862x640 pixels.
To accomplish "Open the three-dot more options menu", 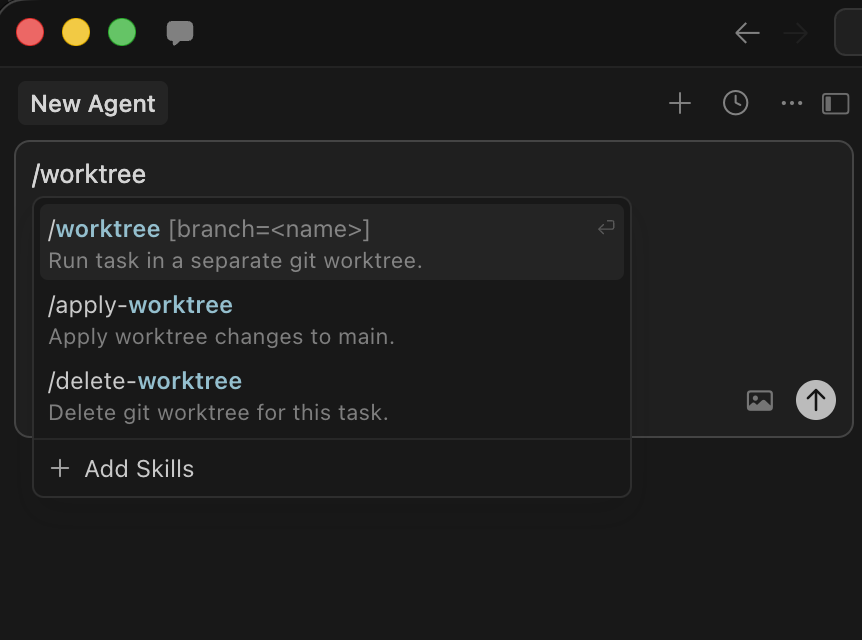I will tap(792, 104).
